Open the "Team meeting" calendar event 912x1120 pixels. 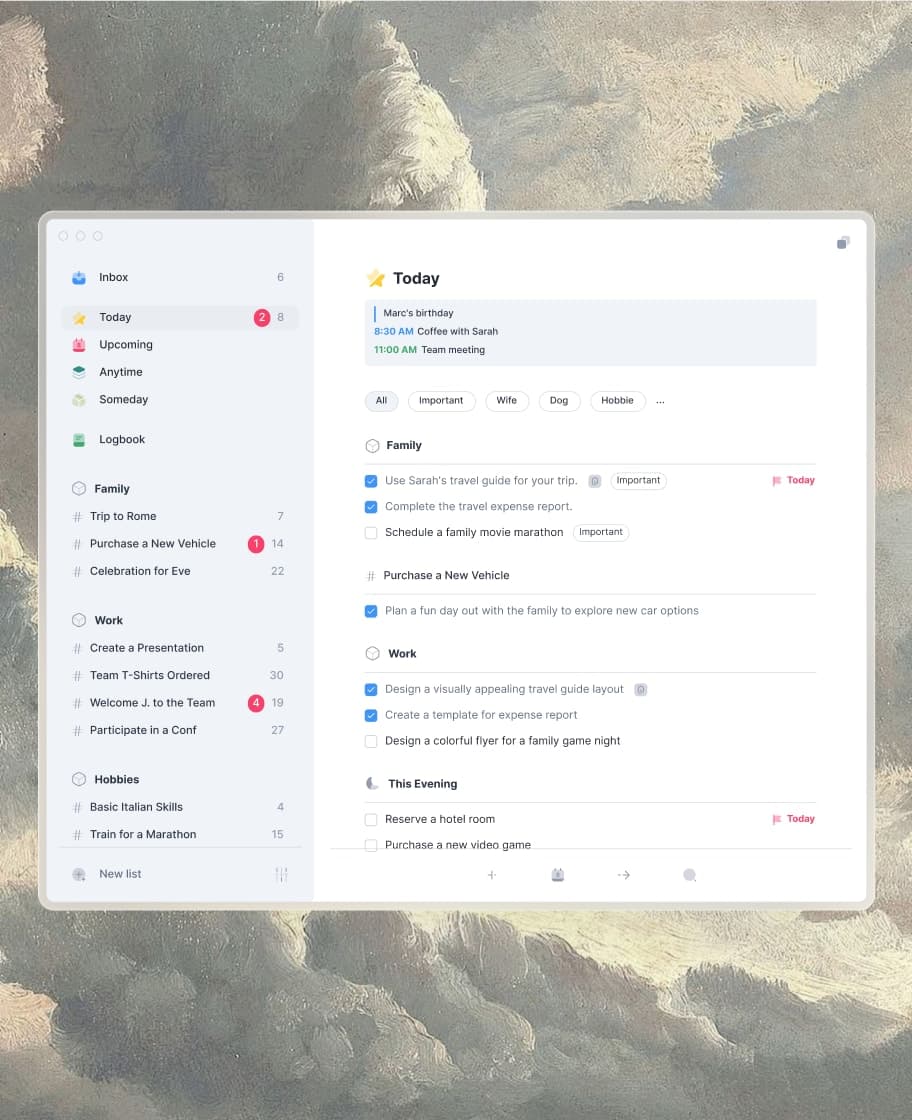(x=429, y=350)
